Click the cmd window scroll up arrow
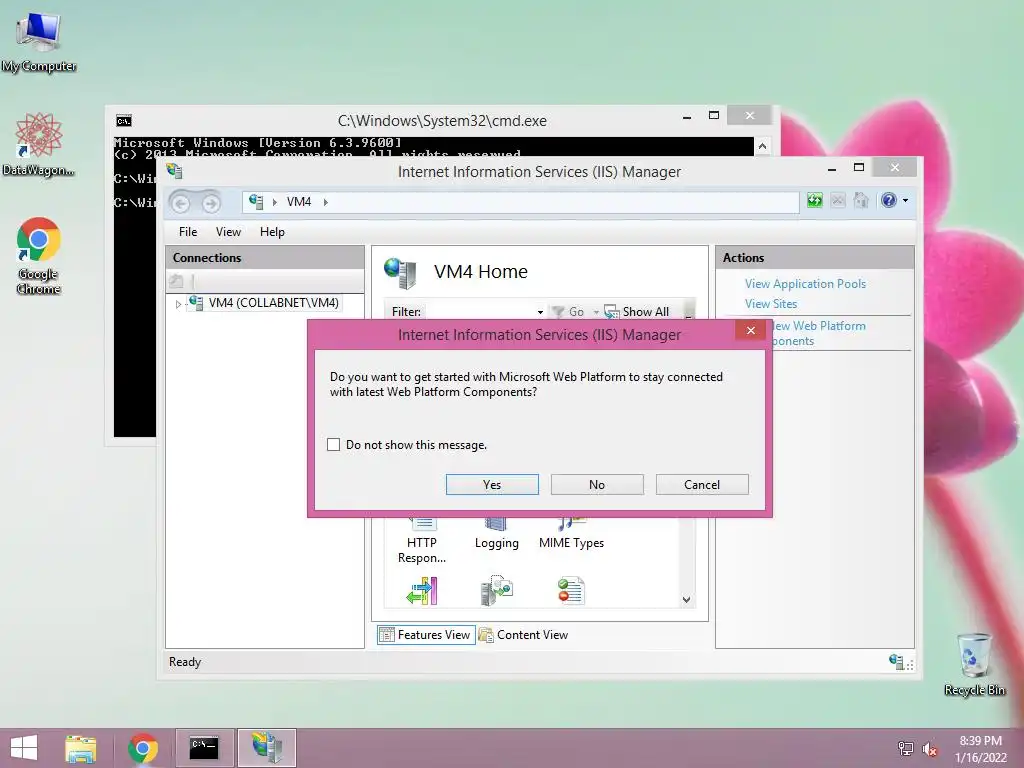Screen dimensions: 1024x768 762,146
